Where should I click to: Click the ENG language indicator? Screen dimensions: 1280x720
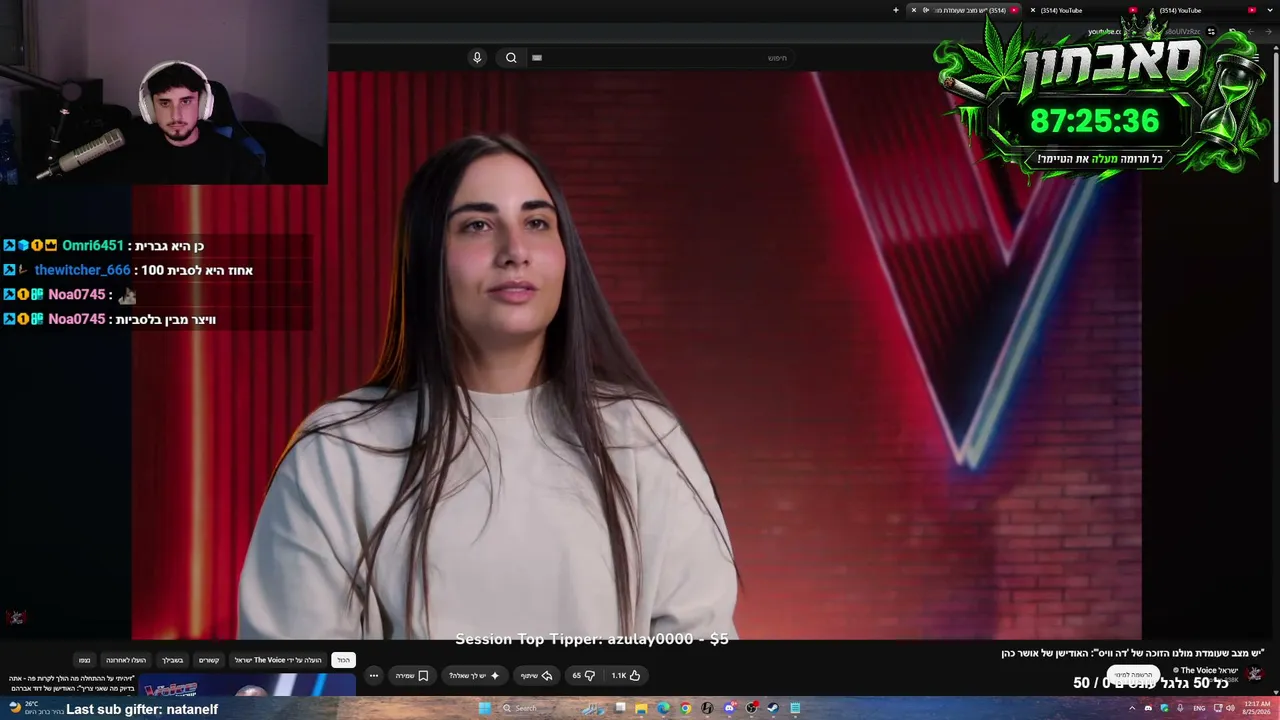pyautogui.click(x=1199, y=708)
